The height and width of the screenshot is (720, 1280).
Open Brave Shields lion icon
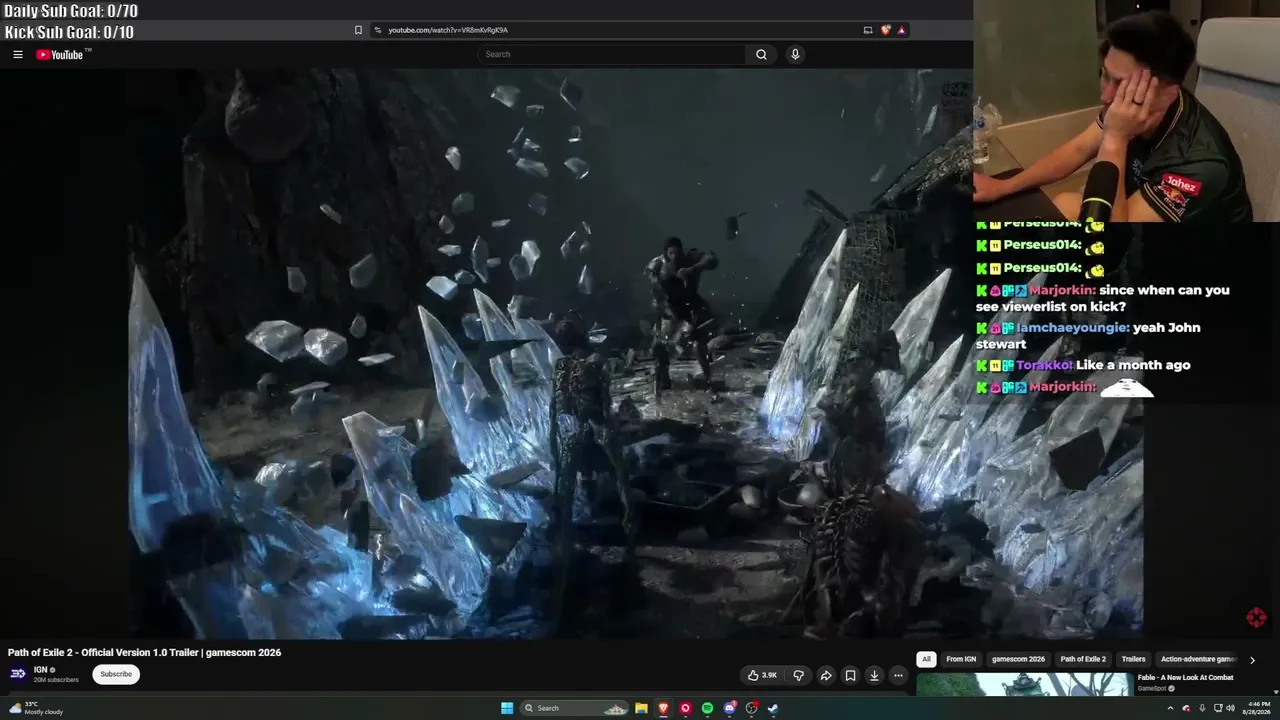[885, 30]
